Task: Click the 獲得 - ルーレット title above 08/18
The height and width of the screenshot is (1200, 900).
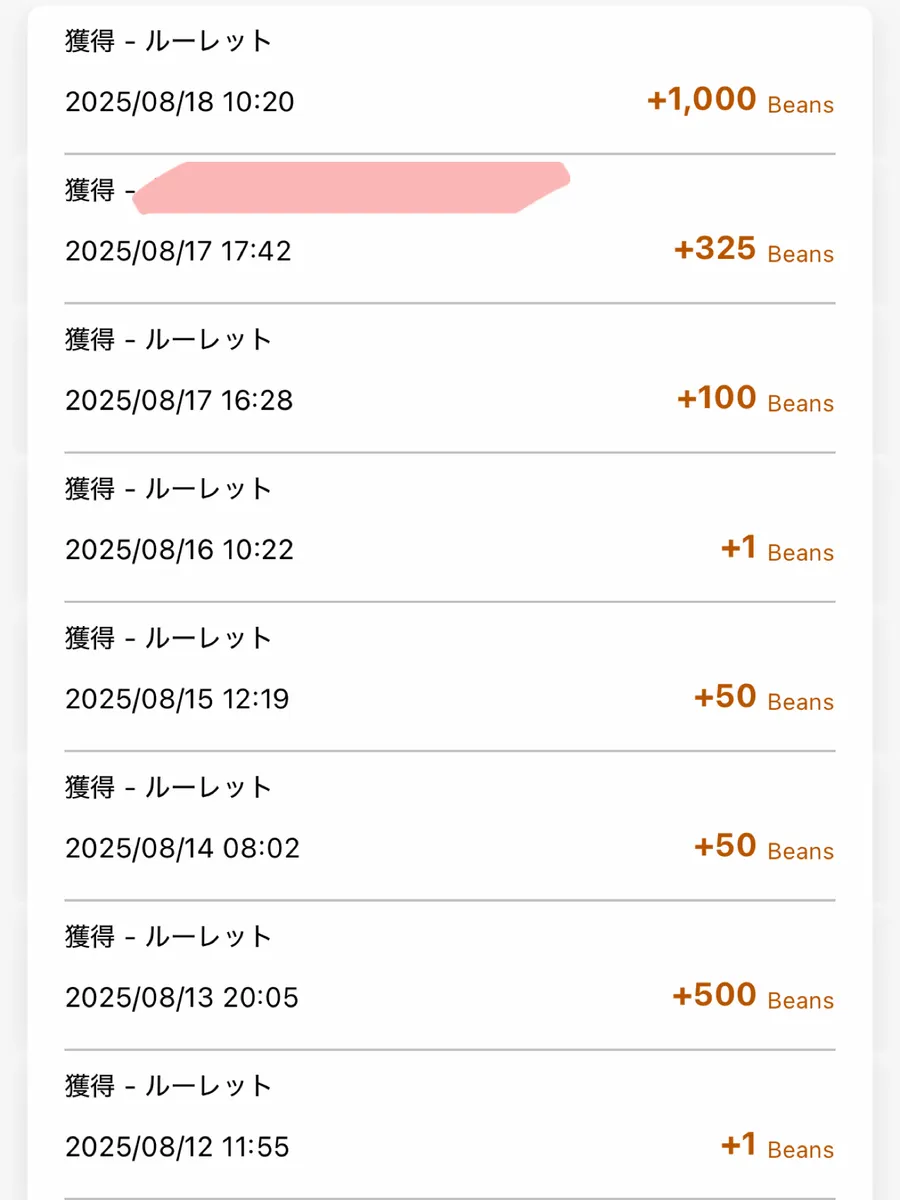Action: click(169, 41)
